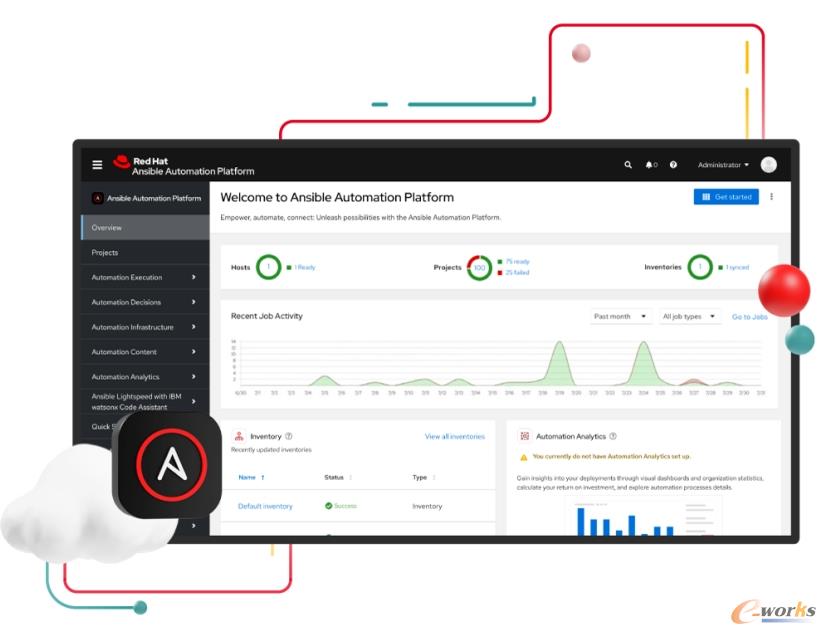The height and width of the screenshot is (634, 826).
Task: Open the Administrator user dropdown
Action: click(723, 165)
